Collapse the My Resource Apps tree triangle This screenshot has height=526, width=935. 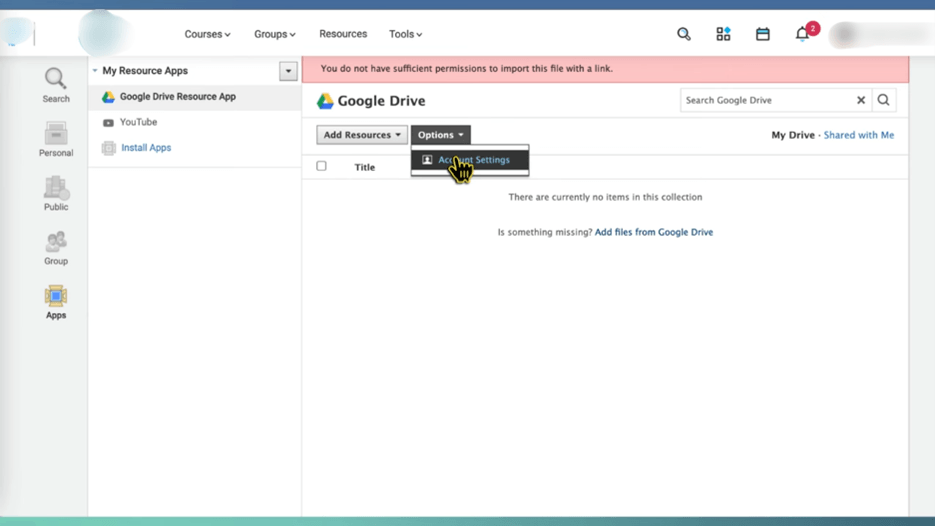(x=95, y=70)
